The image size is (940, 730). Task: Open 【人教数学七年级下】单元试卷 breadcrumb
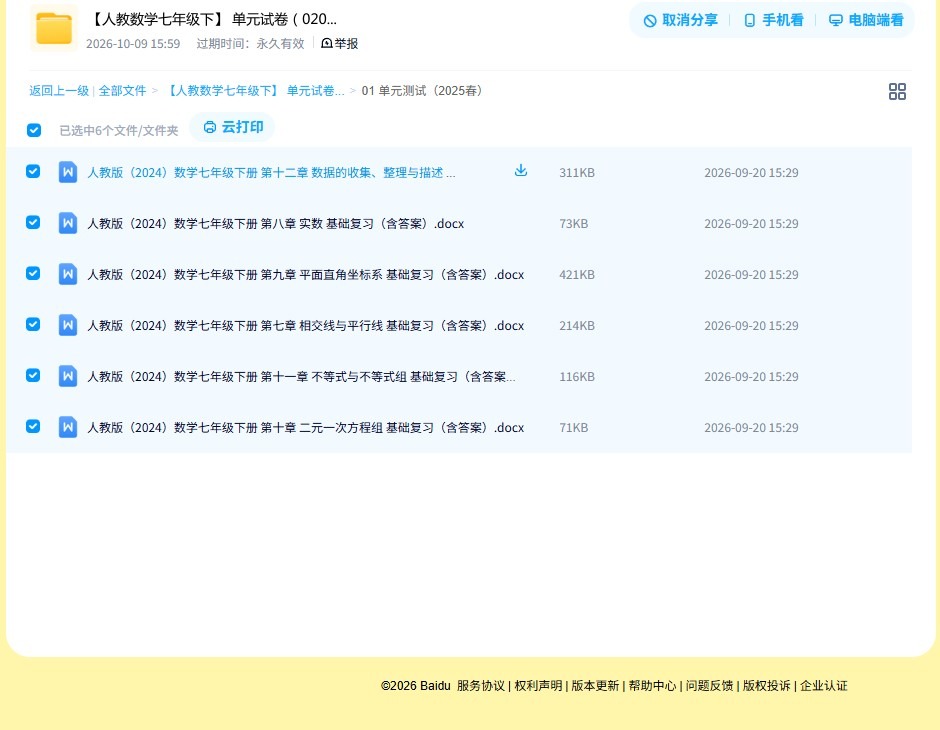[x=254, y=91]
